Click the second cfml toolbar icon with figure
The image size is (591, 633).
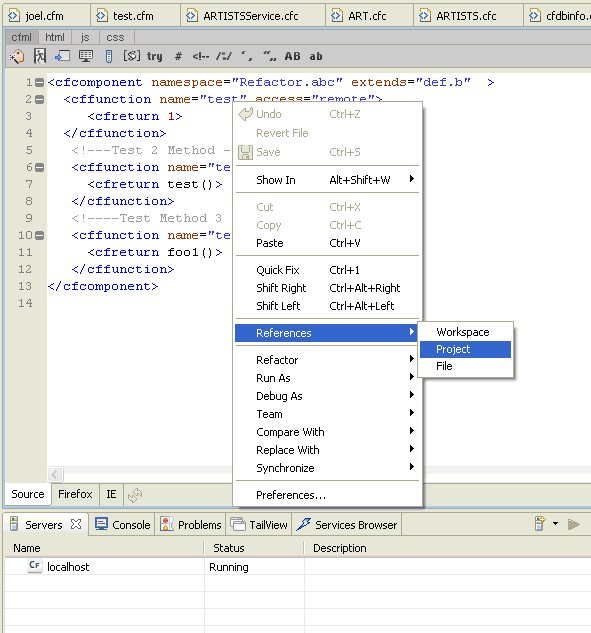click(40, 56)
